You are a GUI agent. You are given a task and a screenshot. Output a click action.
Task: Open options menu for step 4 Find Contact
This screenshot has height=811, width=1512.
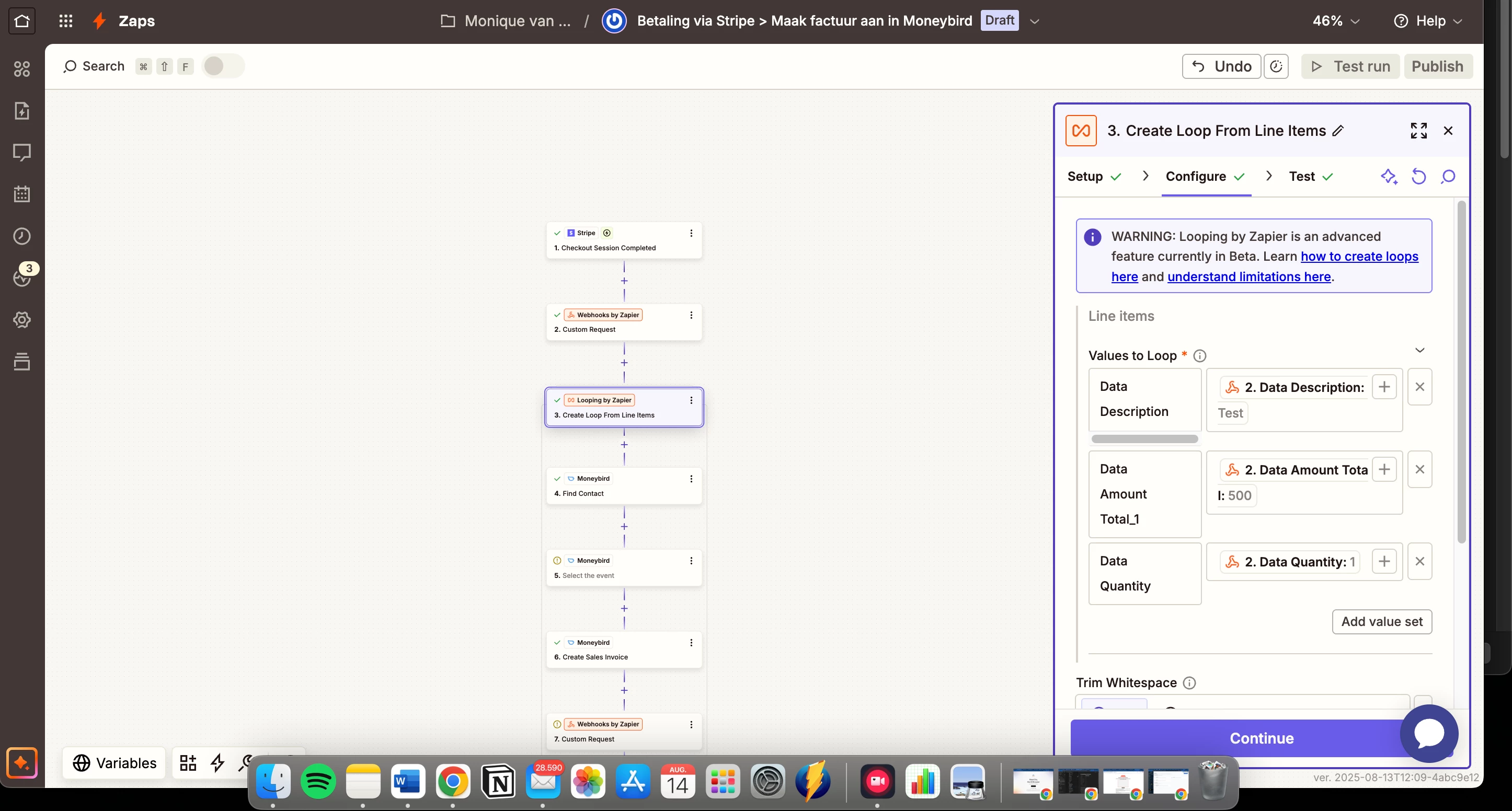click(x=691, y=479)
